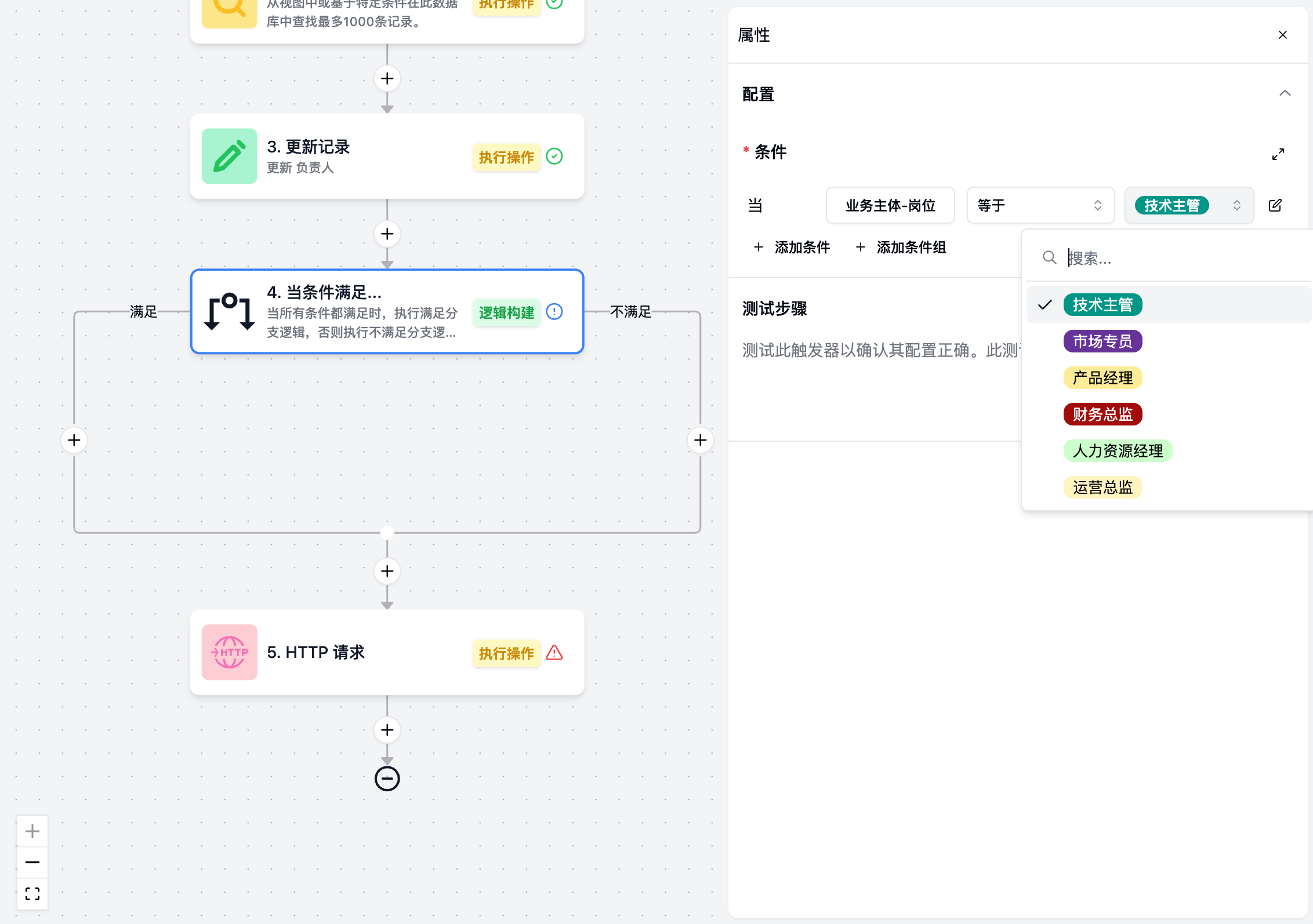1313x924 pixels.
Task: Click the edit icon next to 技术主管 selector
Action: click(1275, 205)
